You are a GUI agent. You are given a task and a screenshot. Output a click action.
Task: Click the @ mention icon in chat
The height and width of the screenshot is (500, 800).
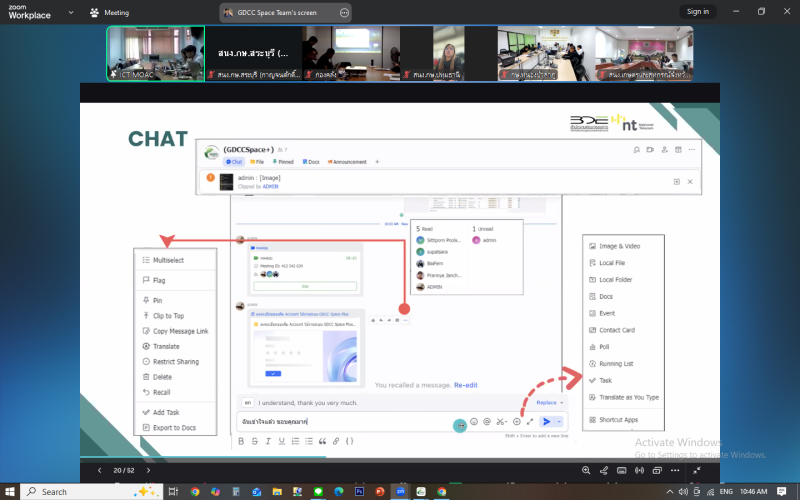point(487,422)
